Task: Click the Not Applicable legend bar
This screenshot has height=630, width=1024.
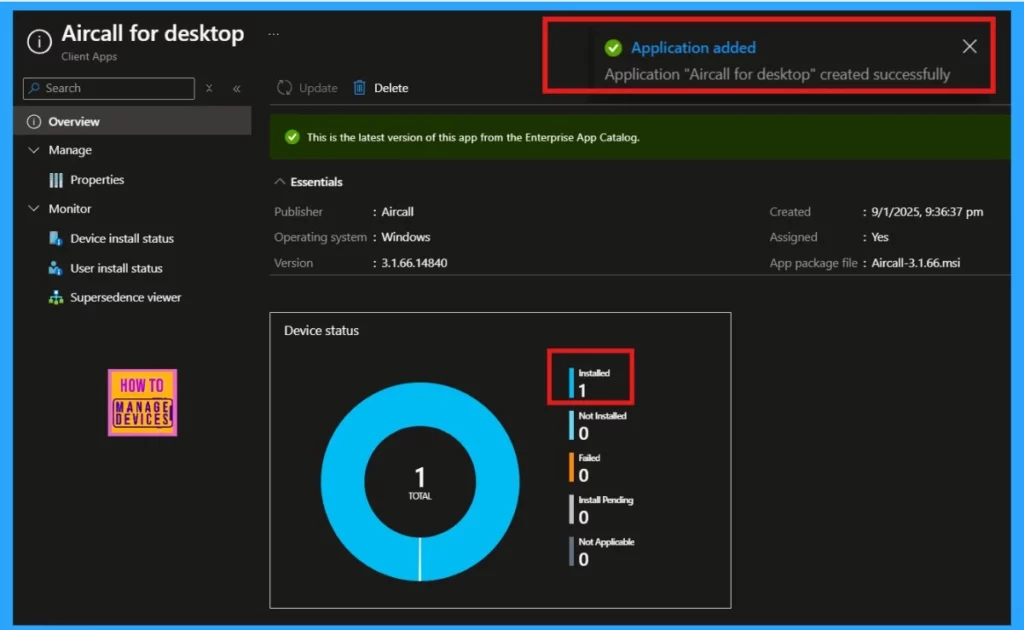Action: [571, 552]
